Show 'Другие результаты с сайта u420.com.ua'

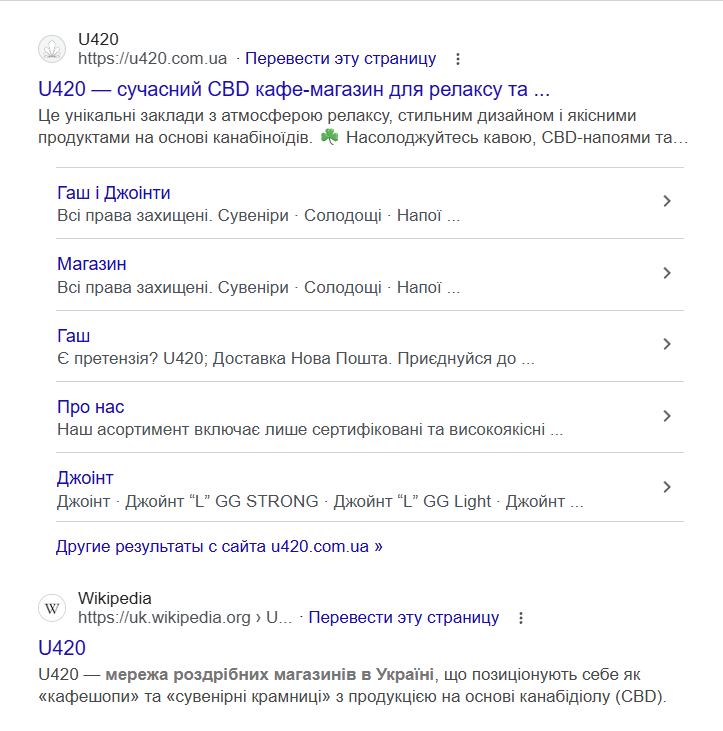click(219, 547)
